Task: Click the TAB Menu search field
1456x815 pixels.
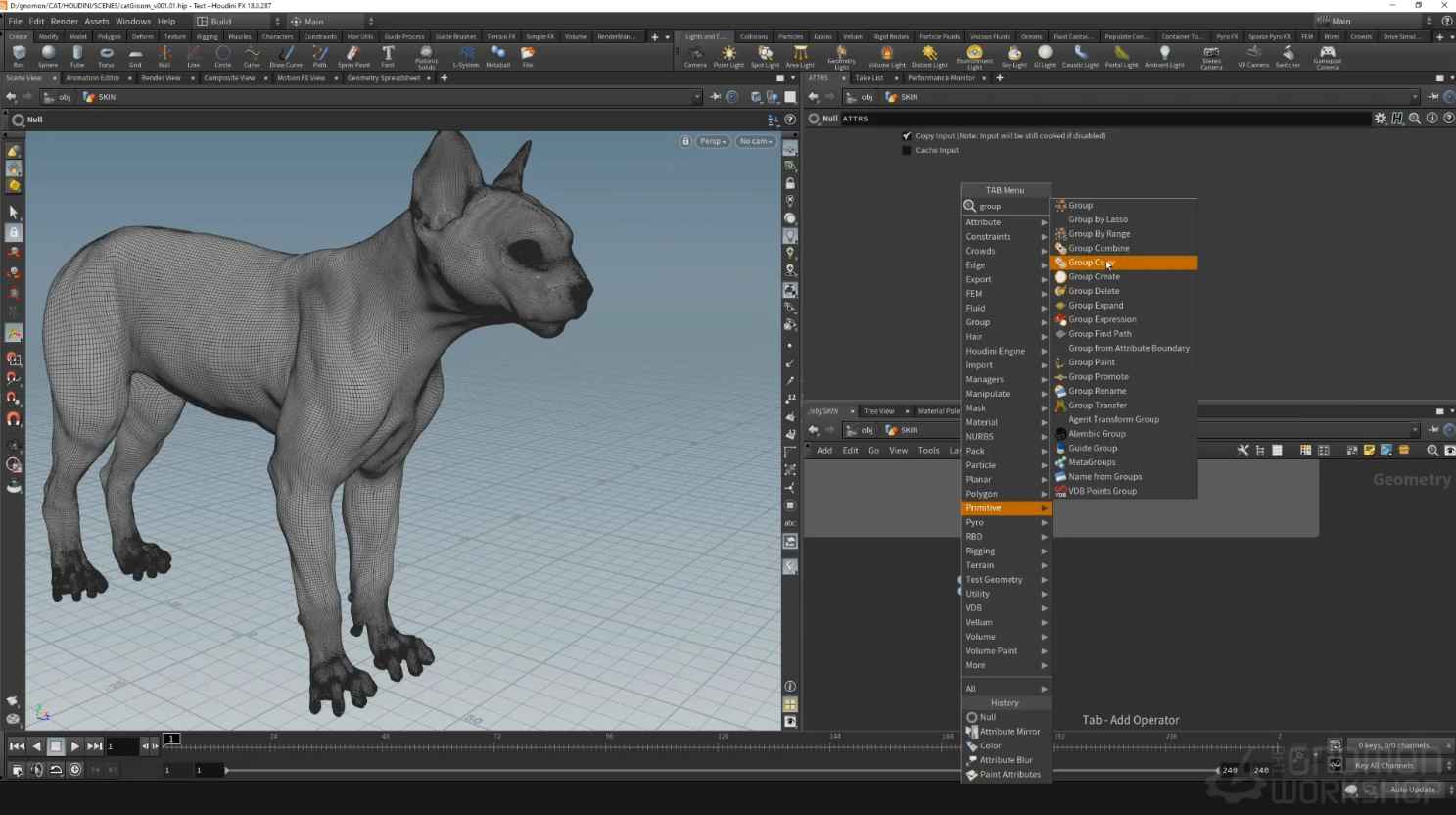Action: point(1010,206)
